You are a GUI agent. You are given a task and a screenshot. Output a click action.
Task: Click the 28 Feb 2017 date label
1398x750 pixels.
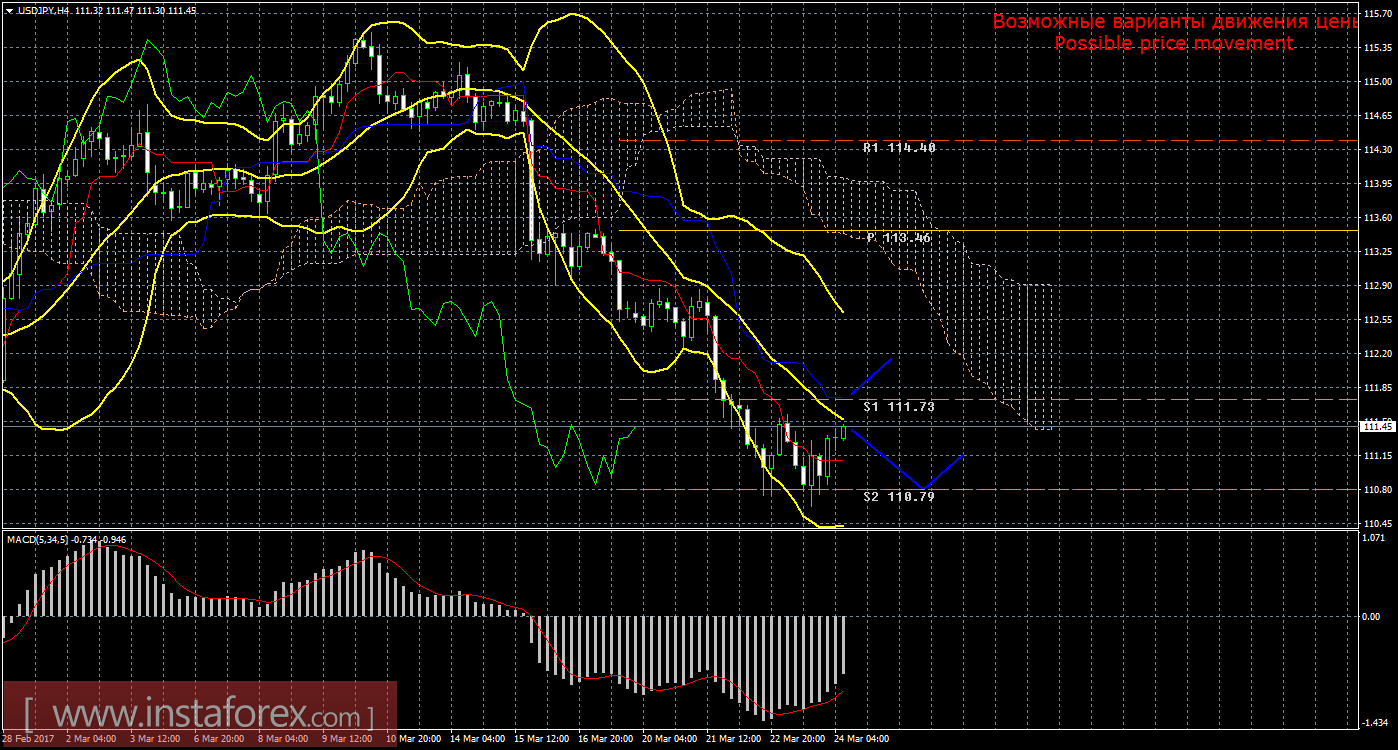pyautogui.click(x=28, y=739)
